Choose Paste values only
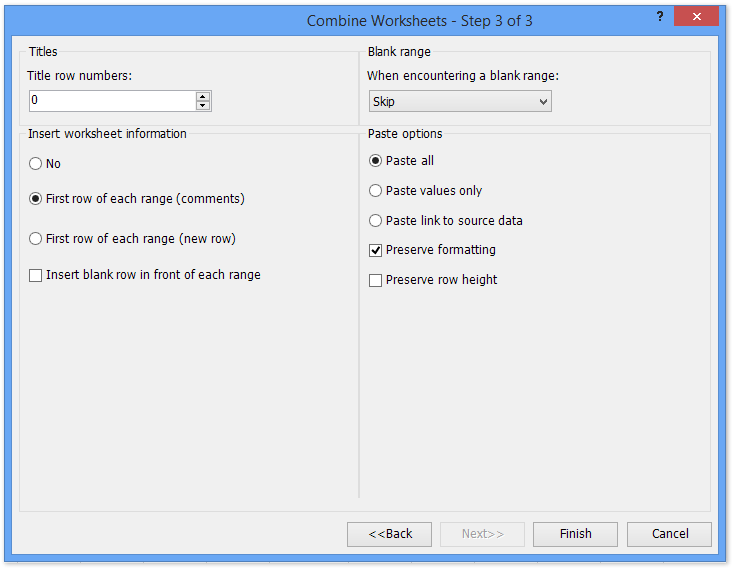Image resolution: width=737 pixels, height=568 pixels. (376, 191)
